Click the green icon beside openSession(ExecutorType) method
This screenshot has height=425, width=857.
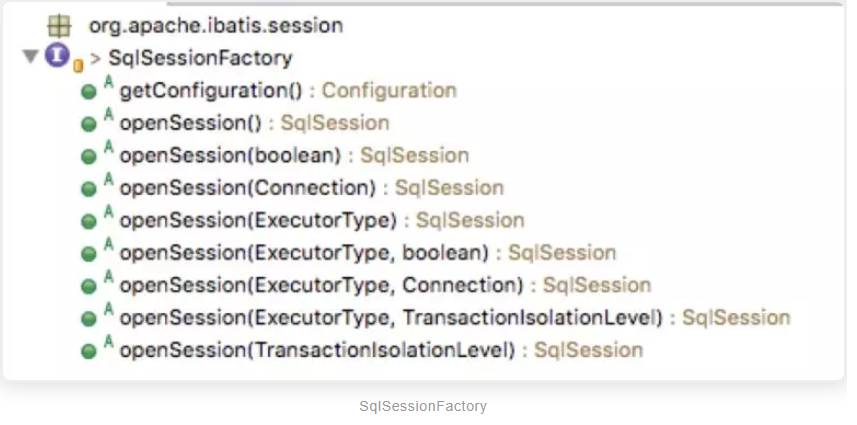click(89, 221)
